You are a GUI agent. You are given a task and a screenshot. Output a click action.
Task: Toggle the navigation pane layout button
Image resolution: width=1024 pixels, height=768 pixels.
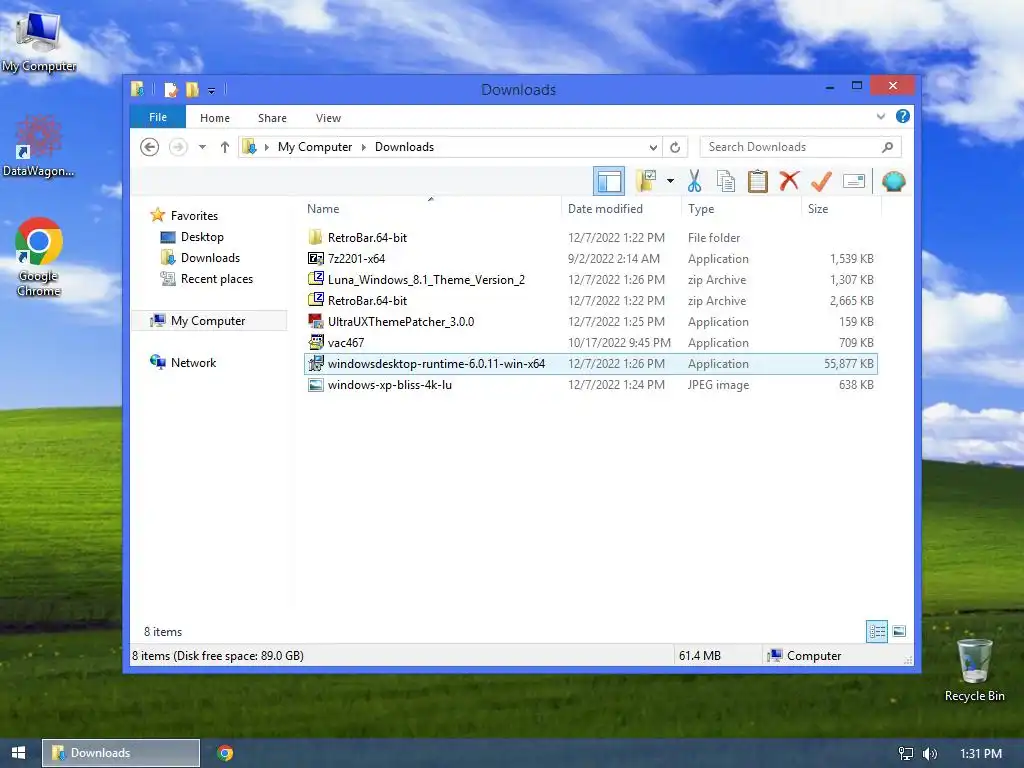[609, 182]
